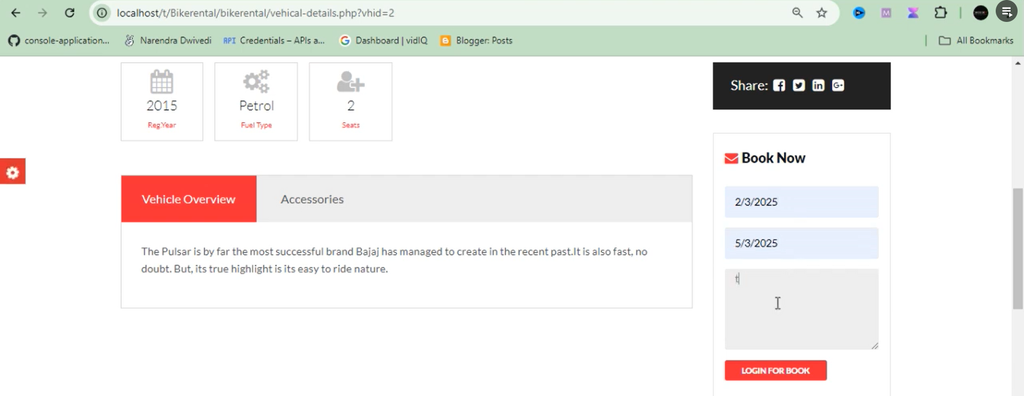Click the to-date field showing 5/3/2025
This screenshot has height=396, width=1024.
click(801, 243)
